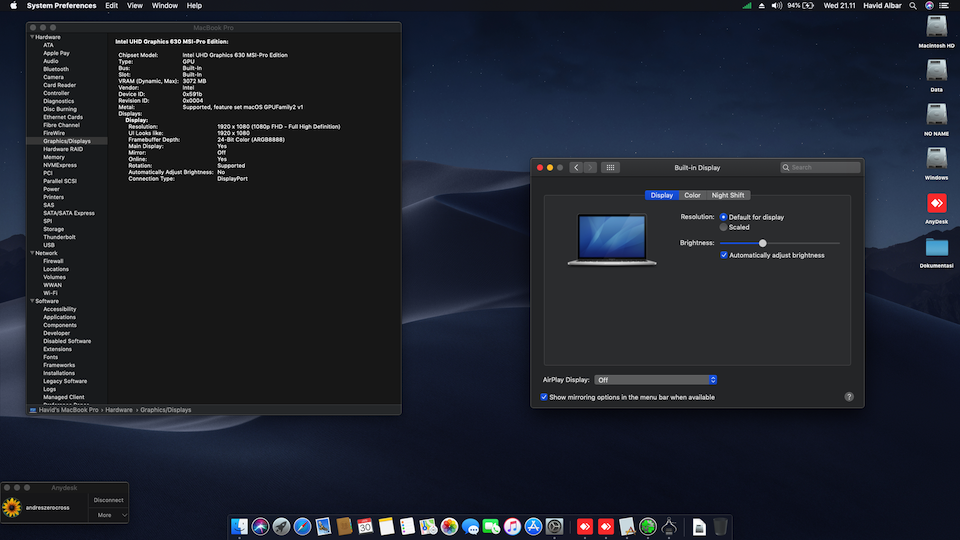Open Trash in the Dock

coord(721,527)
